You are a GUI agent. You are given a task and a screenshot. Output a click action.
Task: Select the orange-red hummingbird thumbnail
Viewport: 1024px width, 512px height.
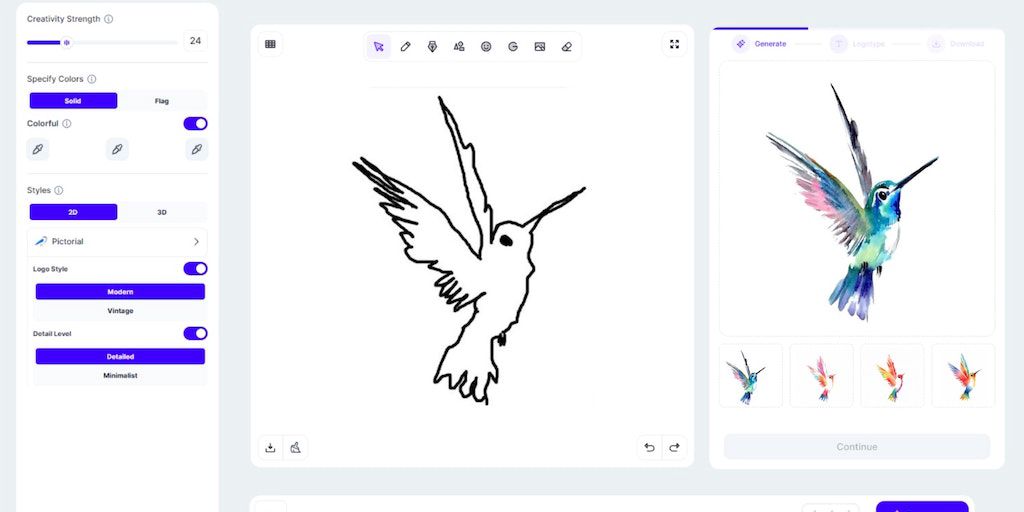(x=892, y=376)
